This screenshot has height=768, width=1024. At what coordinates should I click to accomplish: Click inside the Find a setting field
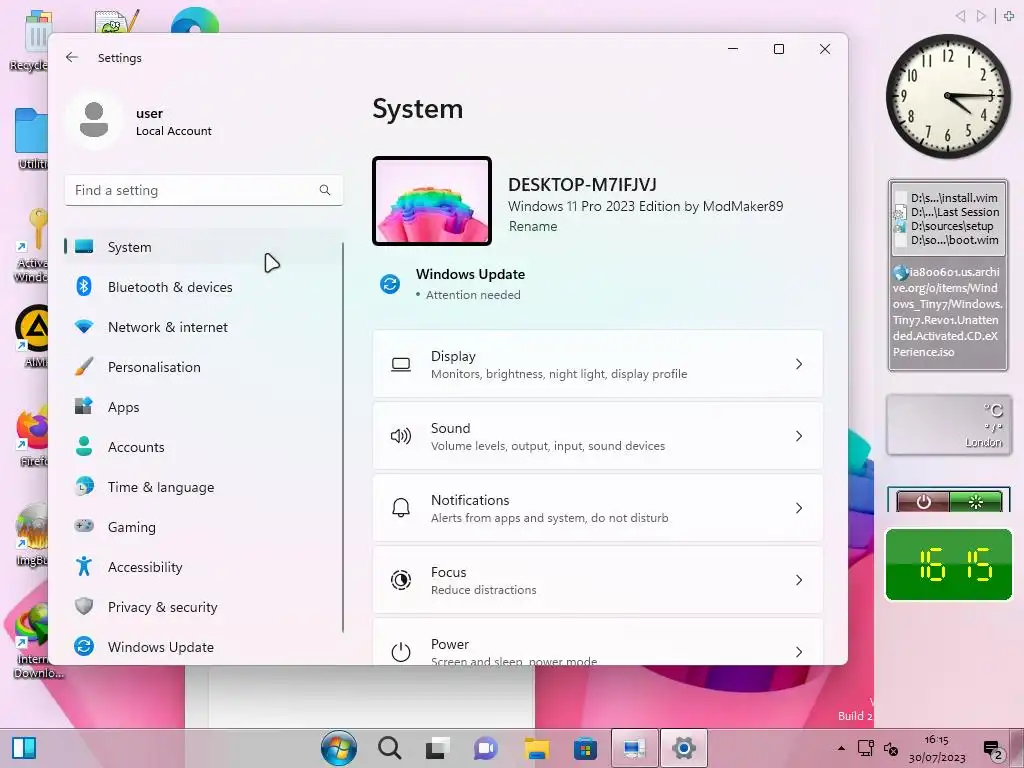(x=204, y=190)
